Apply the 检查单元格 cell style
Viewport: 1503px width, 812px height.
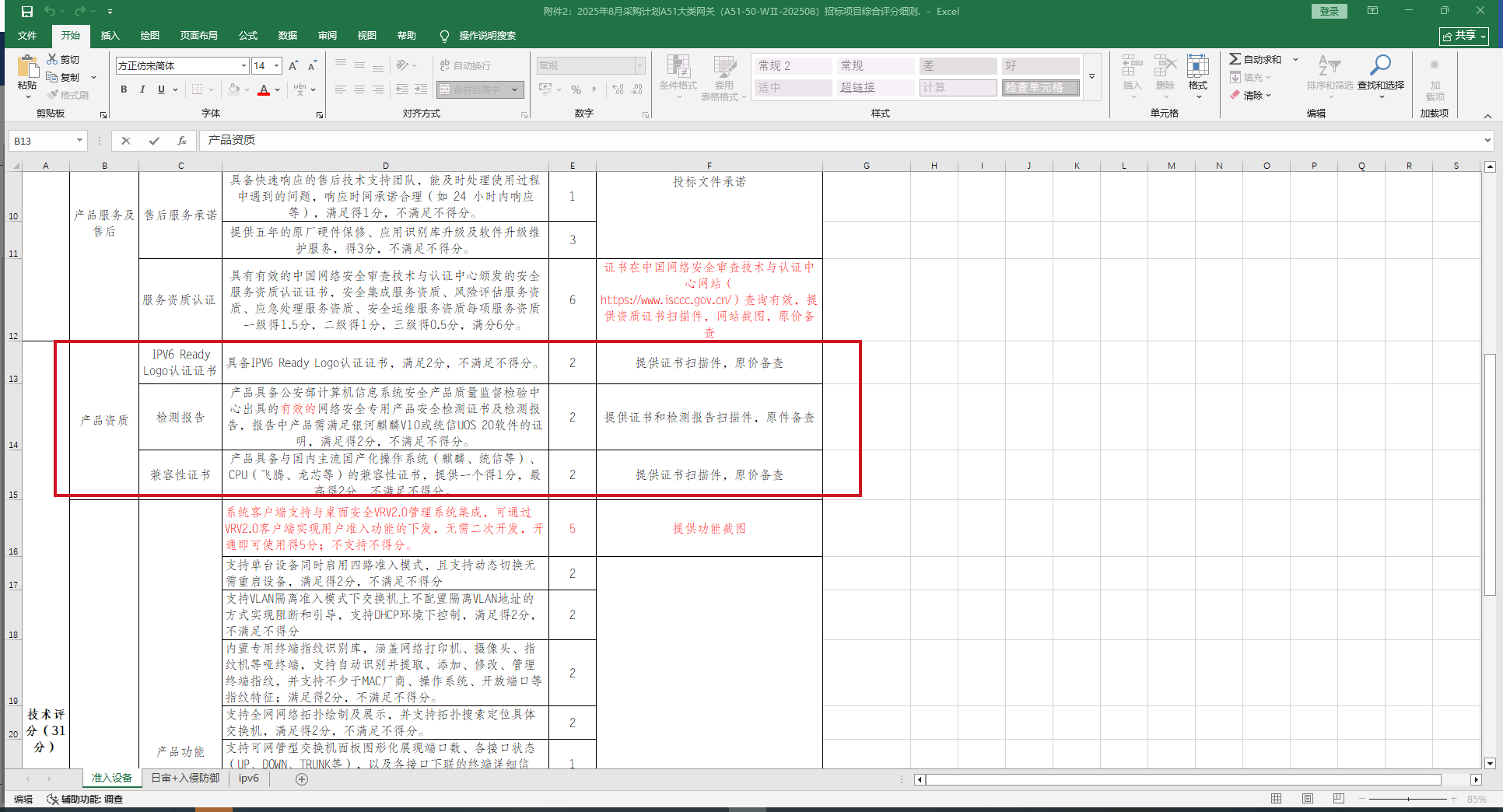pyautogui.click(x=1041, y=88)
